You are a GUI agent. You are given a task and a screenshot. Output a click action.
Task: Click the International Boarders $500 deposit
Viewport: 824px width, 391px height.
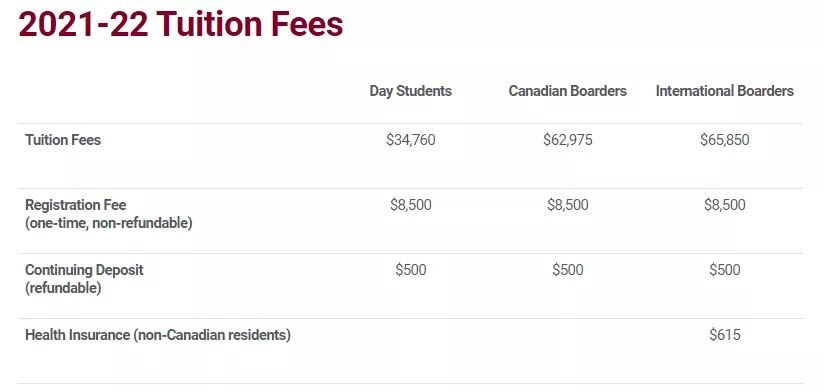coord(725,270)
